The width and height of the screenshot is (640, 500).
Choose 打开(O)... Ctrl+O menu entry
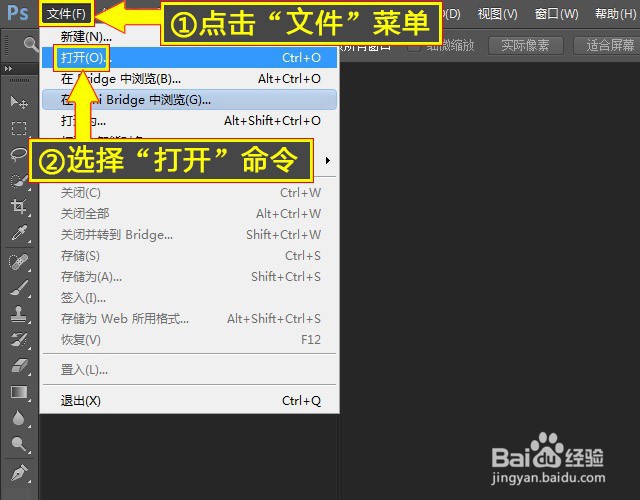pos(189,58)
